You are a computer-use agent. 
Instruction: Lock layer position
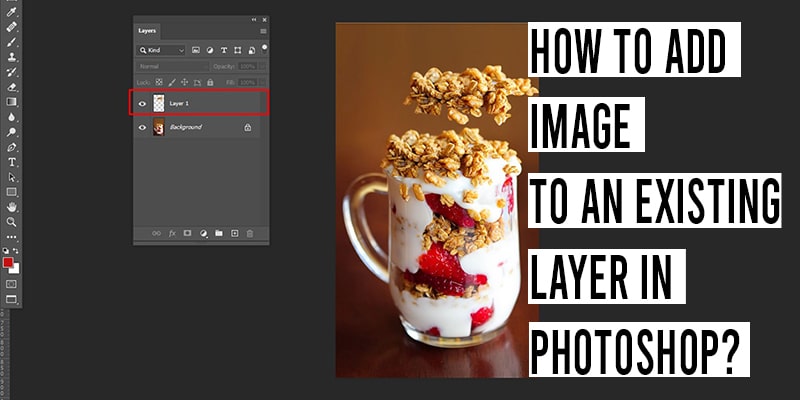tap(185, 82)
